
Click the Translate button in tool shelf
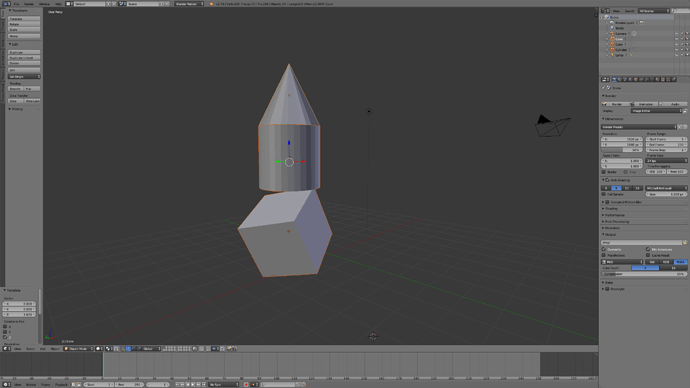(x=24, y=19)
